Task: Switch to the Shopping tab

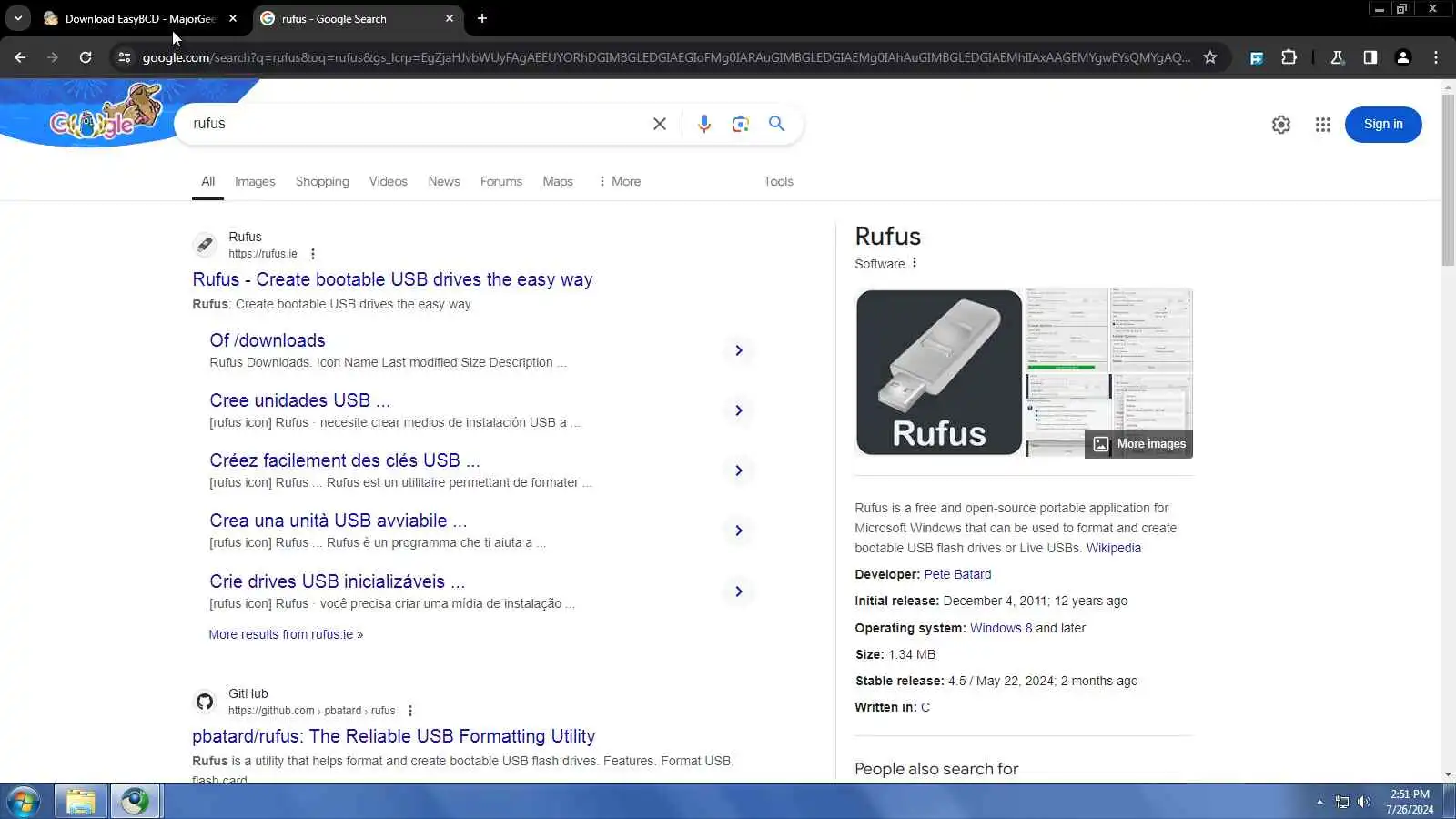Action: pyautogui.click(x=322, y=181)
